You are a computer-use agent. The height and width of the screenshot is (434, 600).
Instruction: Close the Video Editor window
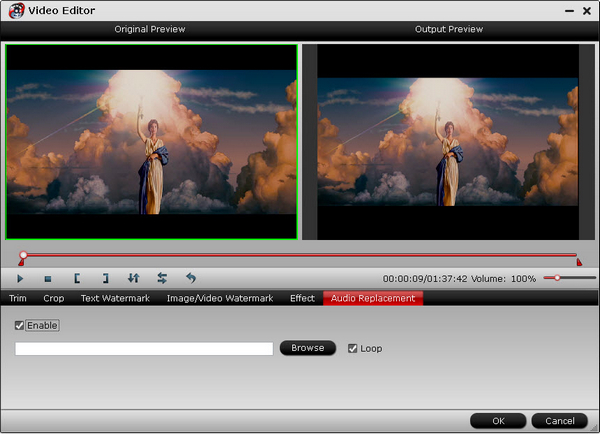coord(587,11)
